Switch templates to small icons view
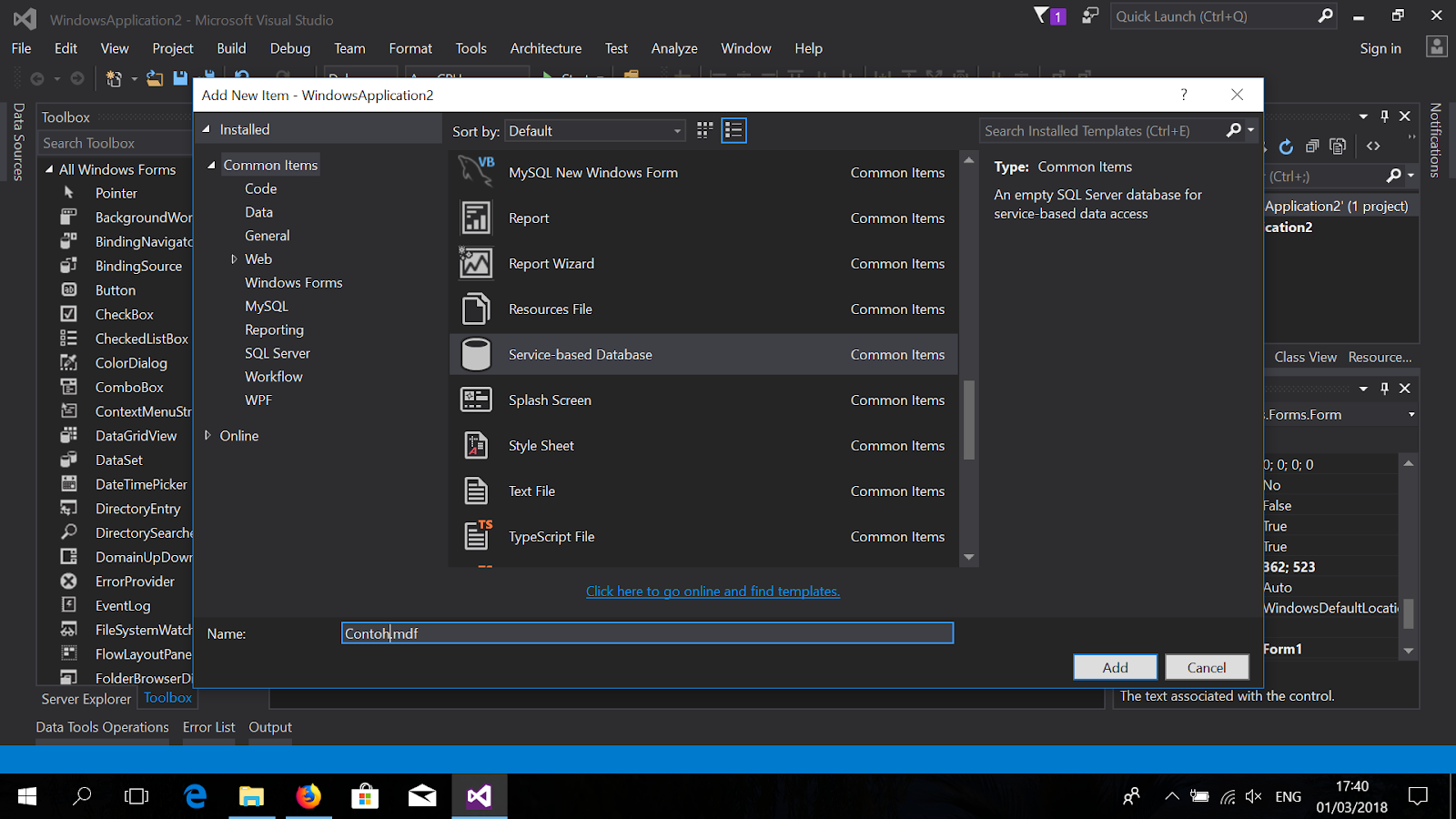1456x819 pixels. [x=704, y=130]
